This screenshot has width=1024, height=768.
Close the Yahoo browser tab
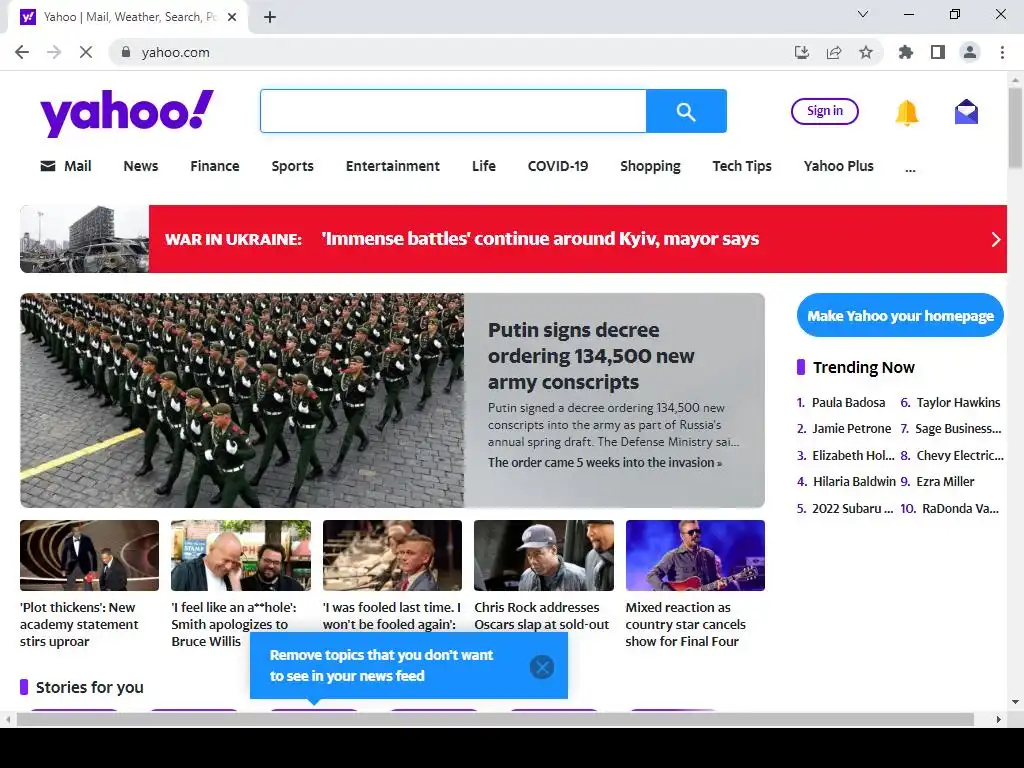click(232, 17)
